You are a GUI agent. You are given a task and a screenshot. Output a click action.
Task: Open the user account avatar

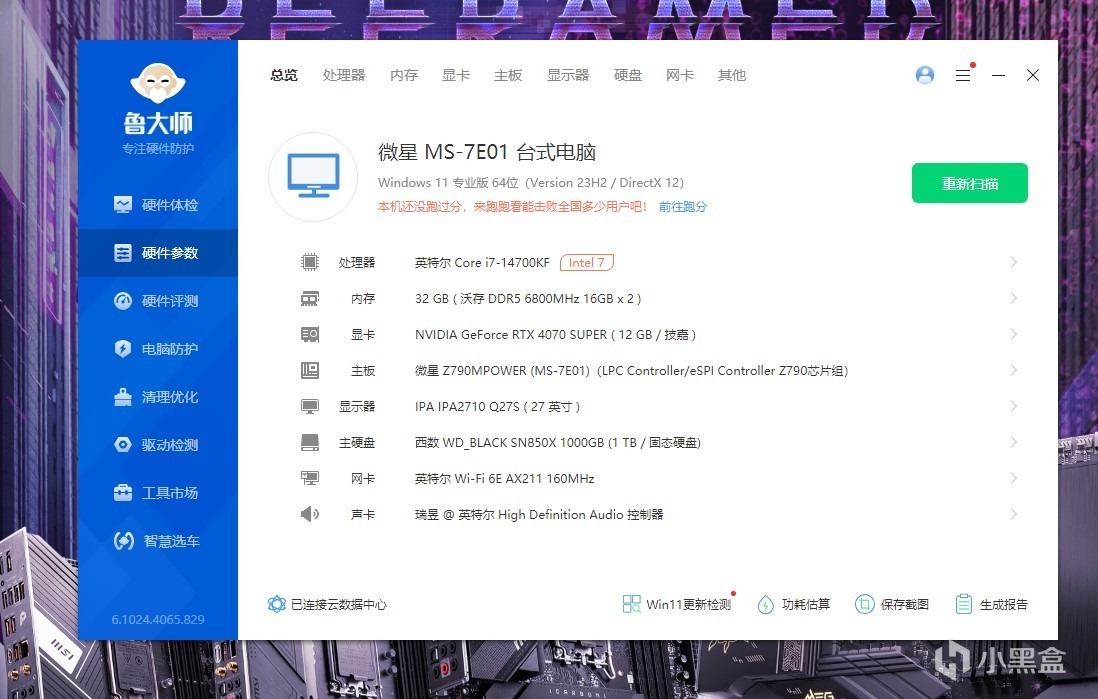(x=924, y=75)
